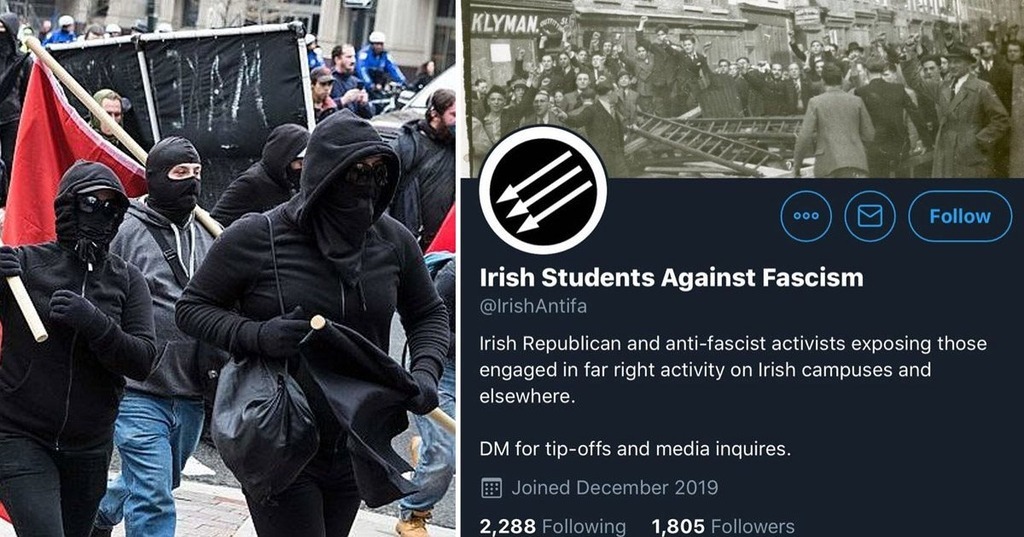Screen dimensions: 1024x537
Task: Open the historic crowd header photo
Action: point(743,88)
